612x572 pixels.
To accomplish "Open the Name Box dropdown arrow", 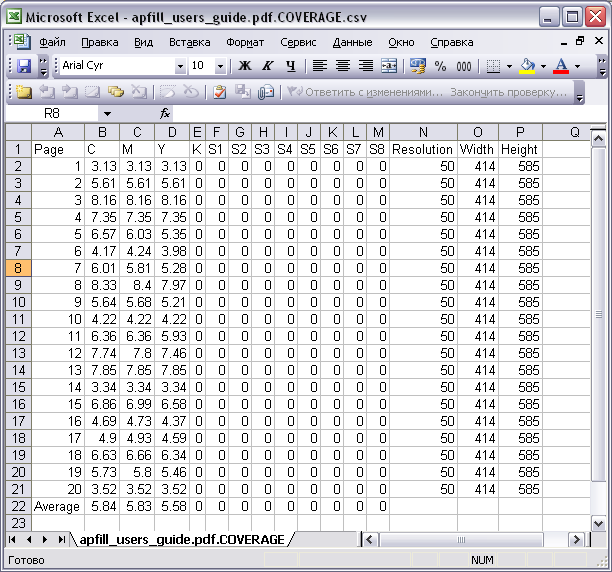I will [x=107, y=114].
